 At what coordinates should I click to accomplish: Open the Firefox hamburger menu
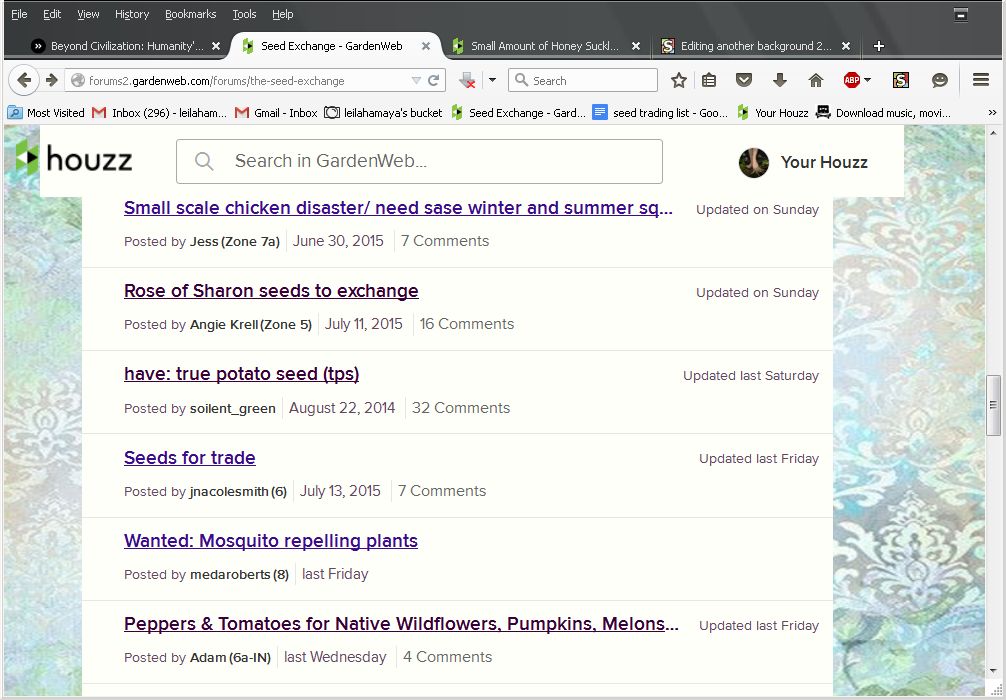pyautogui.click(x=981, y=80)
